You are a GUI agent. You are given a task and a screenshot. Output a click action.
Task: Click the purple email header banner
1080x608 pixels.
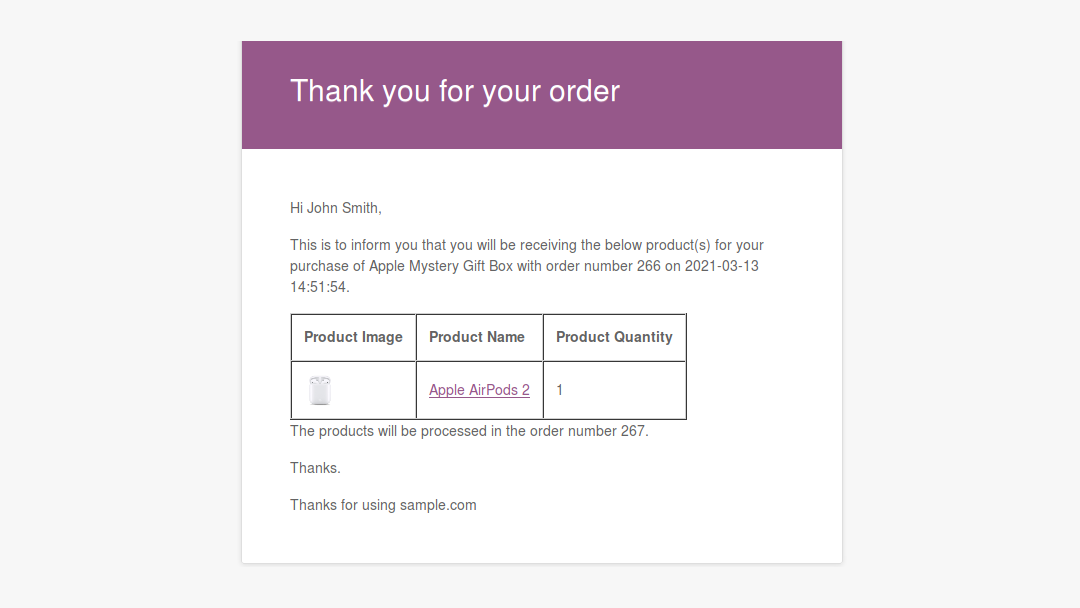(x=541, y=95)
